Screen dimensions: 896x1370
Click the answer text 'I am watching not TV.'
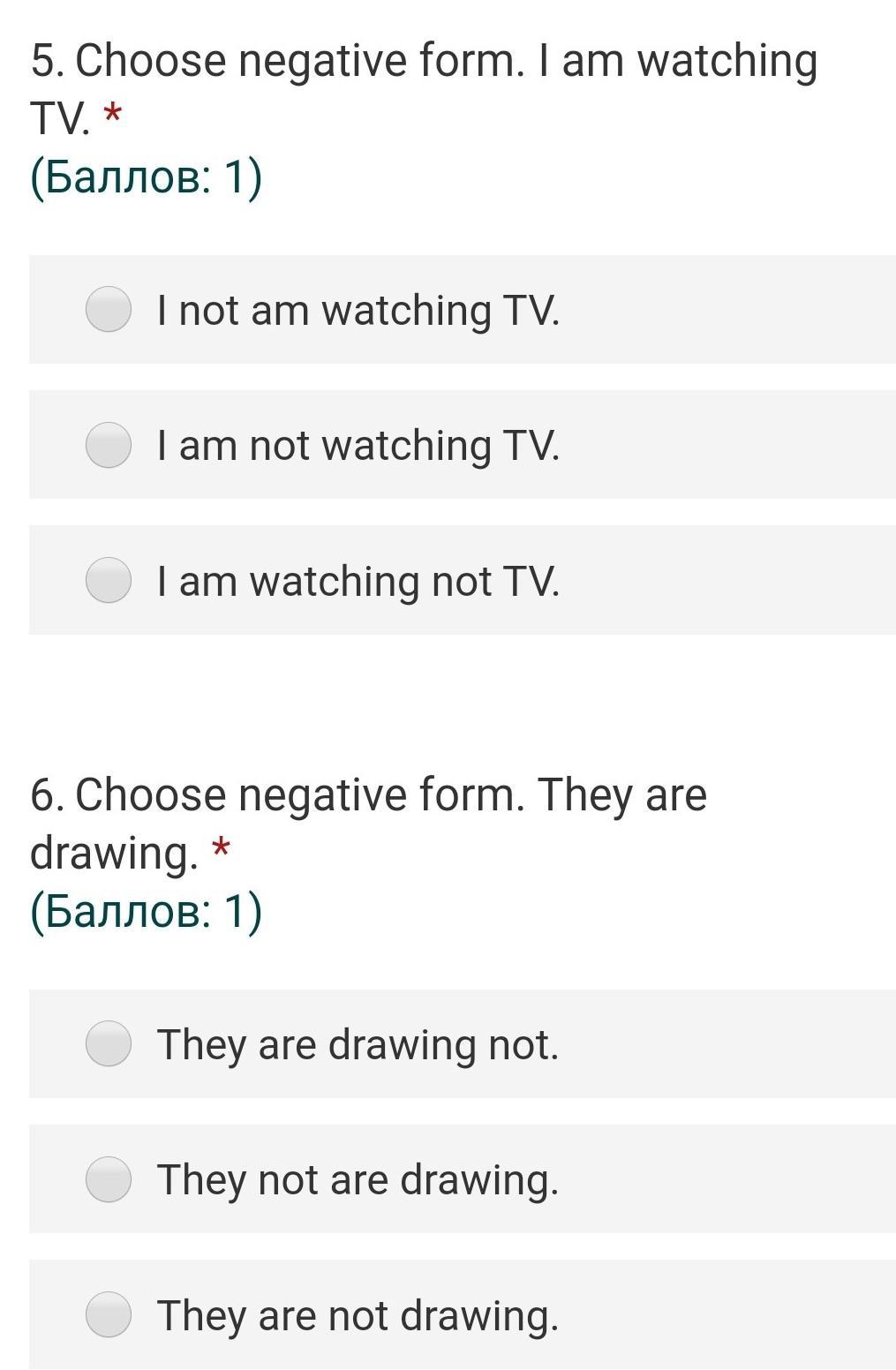[x=358, y=582]
